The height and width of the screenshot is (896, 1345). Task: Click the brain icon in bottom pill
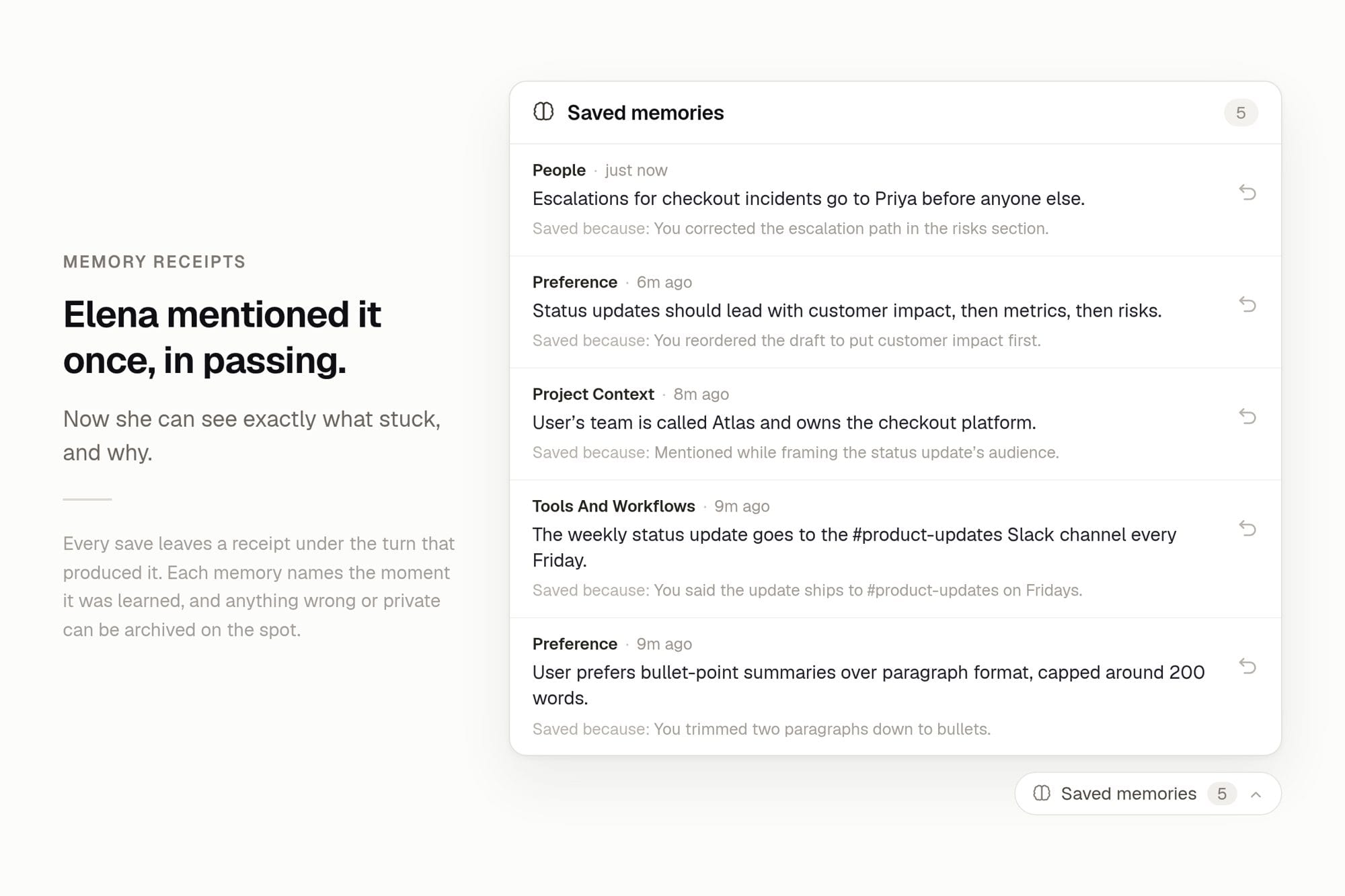[1042, 793]
